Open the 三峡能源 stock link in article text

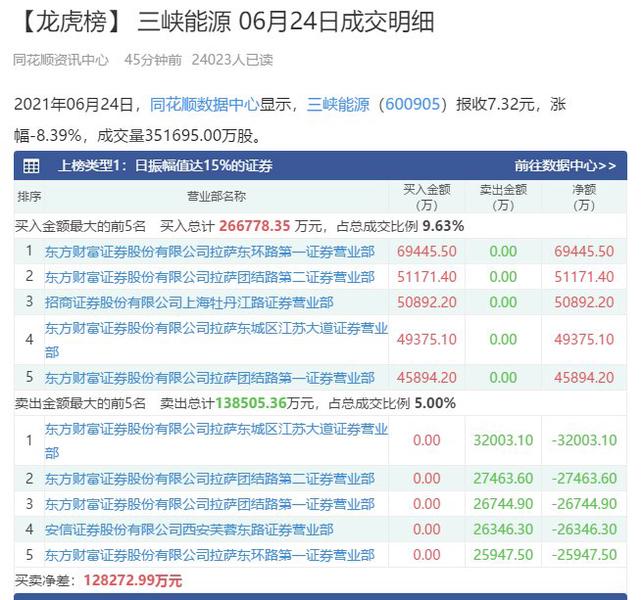338,105
